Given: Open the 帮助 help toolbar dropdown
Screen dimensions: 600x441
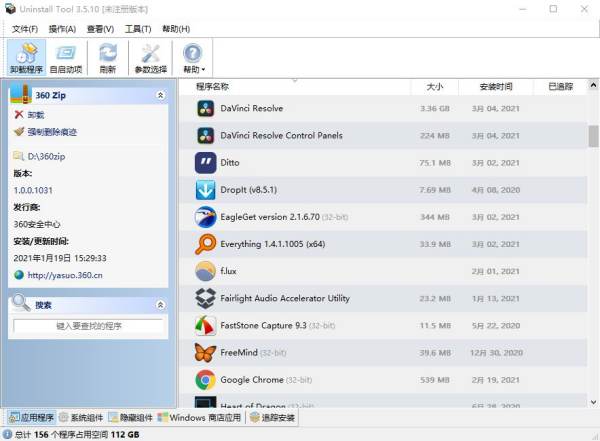Looking at the screenshot, I should pos(194,58).
